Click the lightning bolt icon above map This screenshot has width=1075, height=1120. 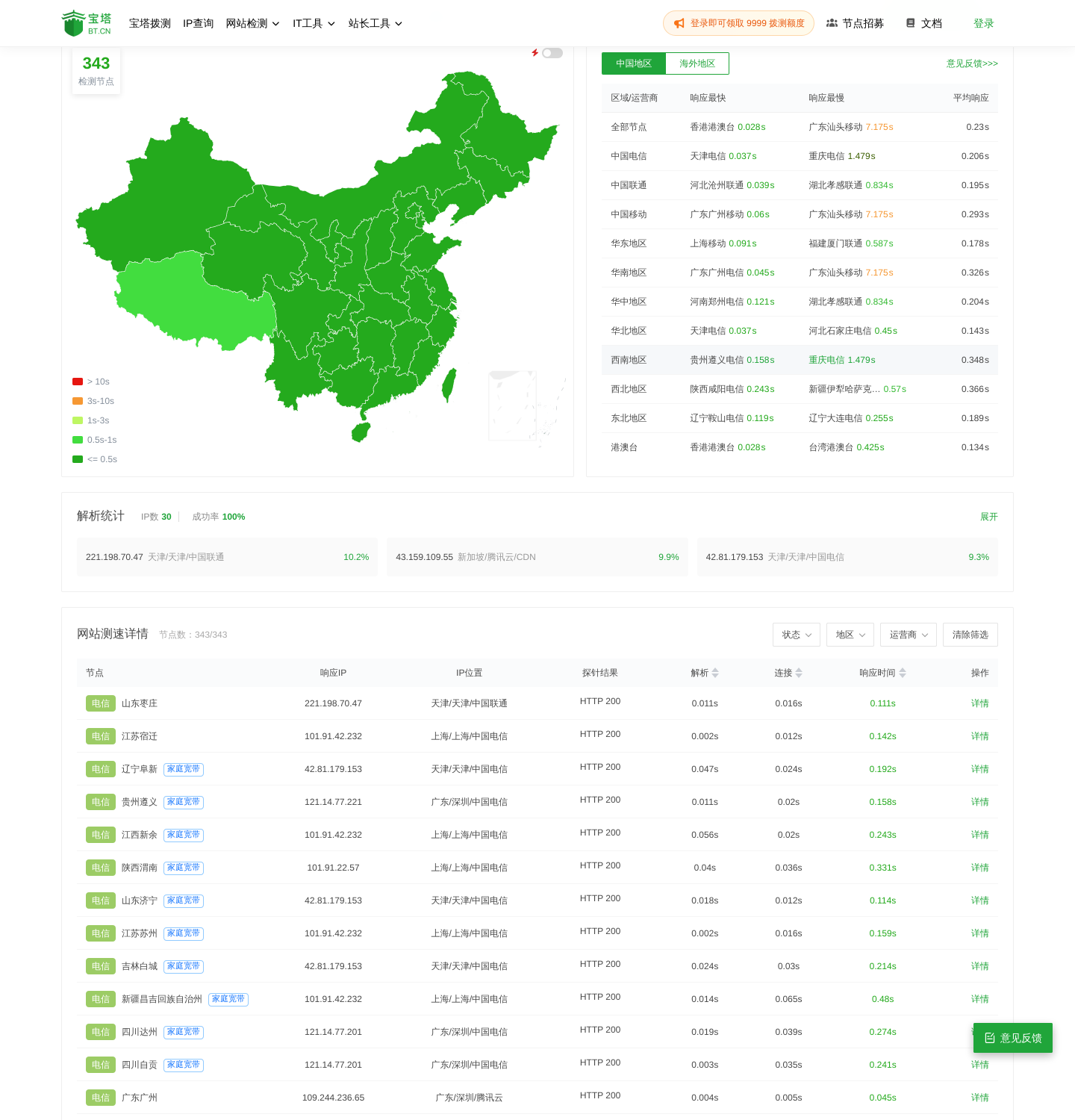pos(535,53)
